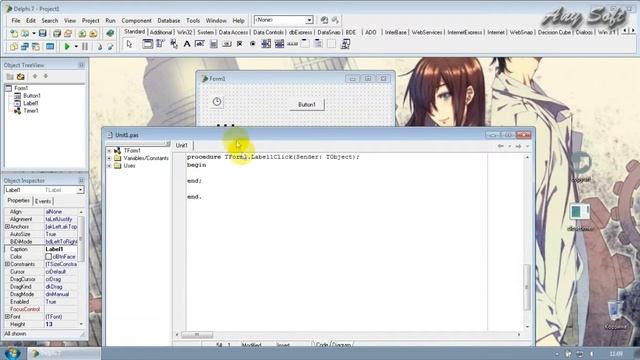The height and width of the screenshot is (360, 640).
Task: Expand Variables/Constants node in code explorer
Action: click(109, 158)
